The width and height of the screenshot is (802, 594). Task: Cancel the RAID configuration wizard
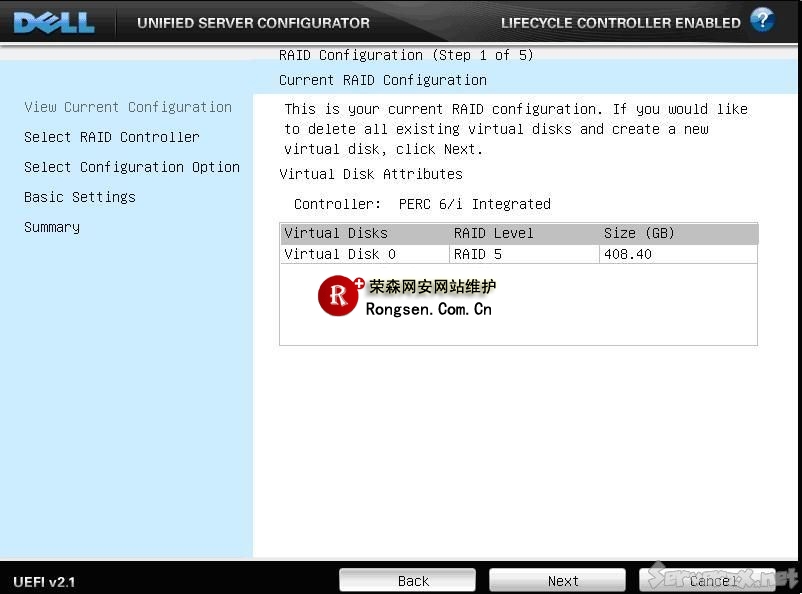[x=712, y=580]
